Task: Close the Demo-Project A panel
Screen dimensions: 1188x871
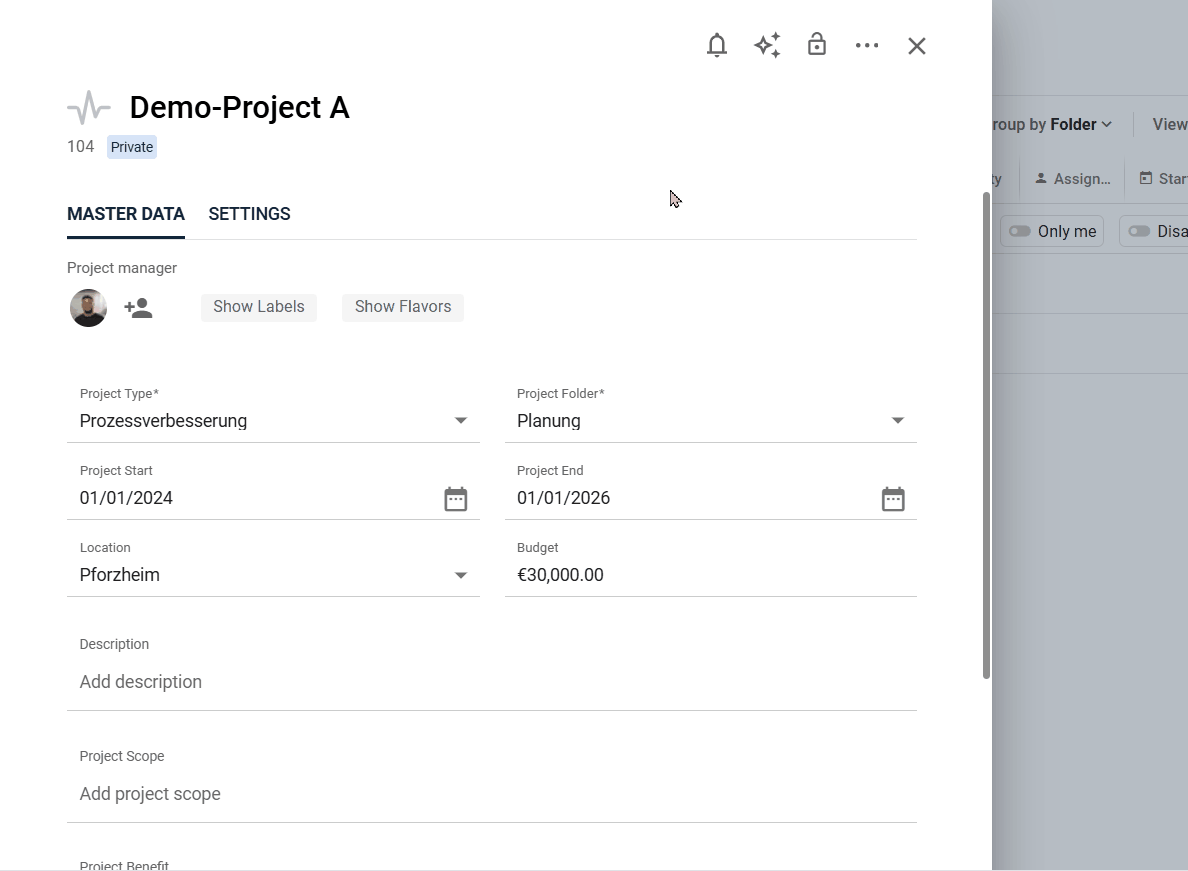Action: click(x=917, y=46)
